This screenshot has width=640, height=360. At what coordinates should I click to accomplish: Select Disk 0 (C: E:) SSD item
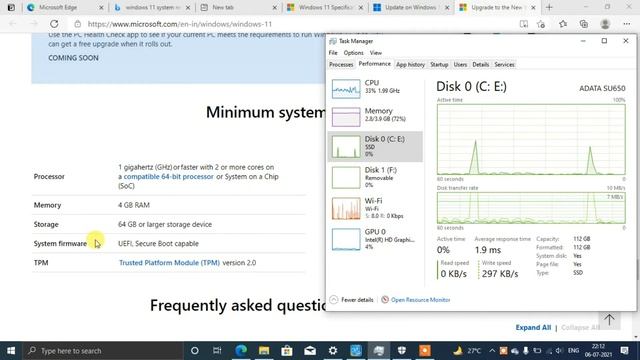(x=375, y=147)
